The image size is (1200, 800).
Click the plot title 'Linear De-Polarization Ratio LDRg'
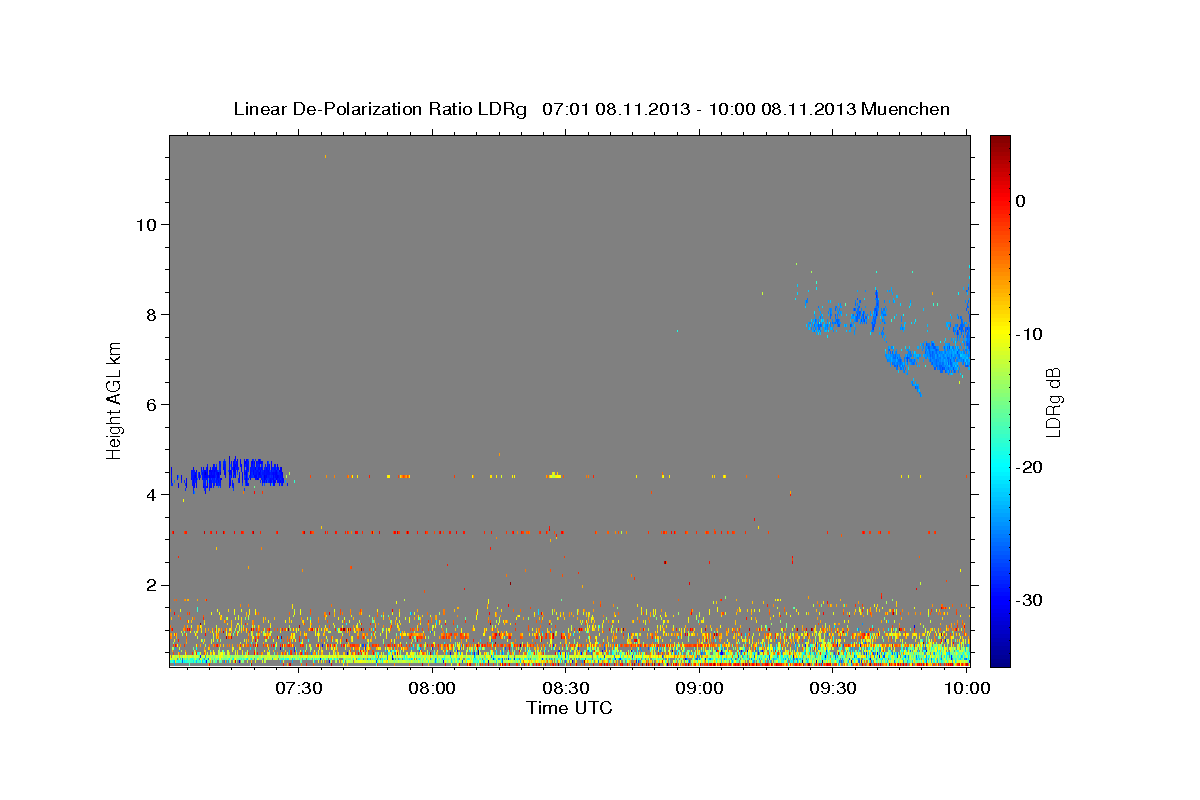[x=379, y=109]
